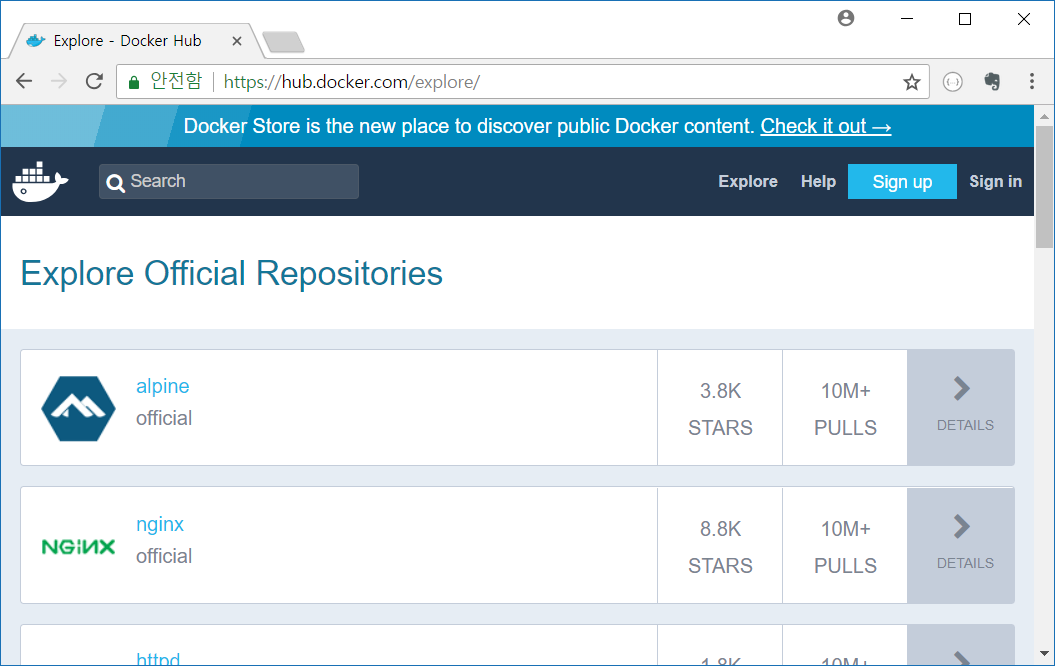Click the alpine hexagon logo
The image size is (1055, 666).
(x=78, y=408)
